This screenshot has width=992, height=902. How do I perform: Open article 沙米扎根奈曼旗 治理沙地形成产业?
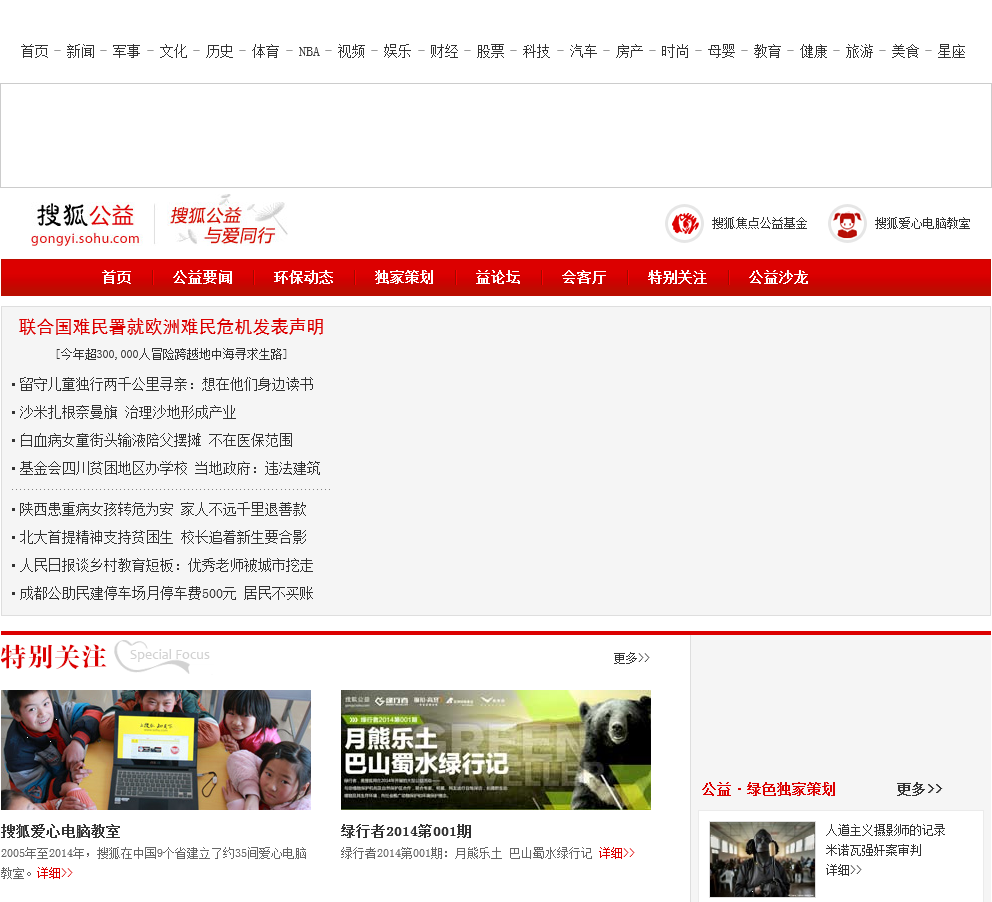click(x=127, y=412)
